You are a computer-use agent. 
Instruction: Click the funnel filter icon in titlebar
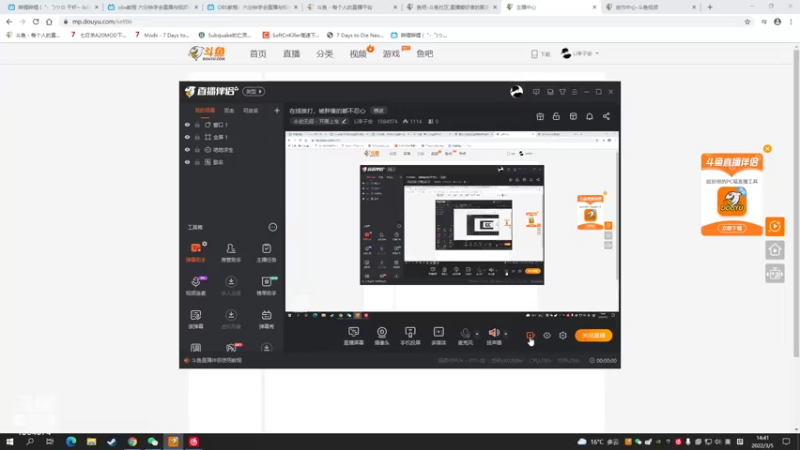click(562, 92)
